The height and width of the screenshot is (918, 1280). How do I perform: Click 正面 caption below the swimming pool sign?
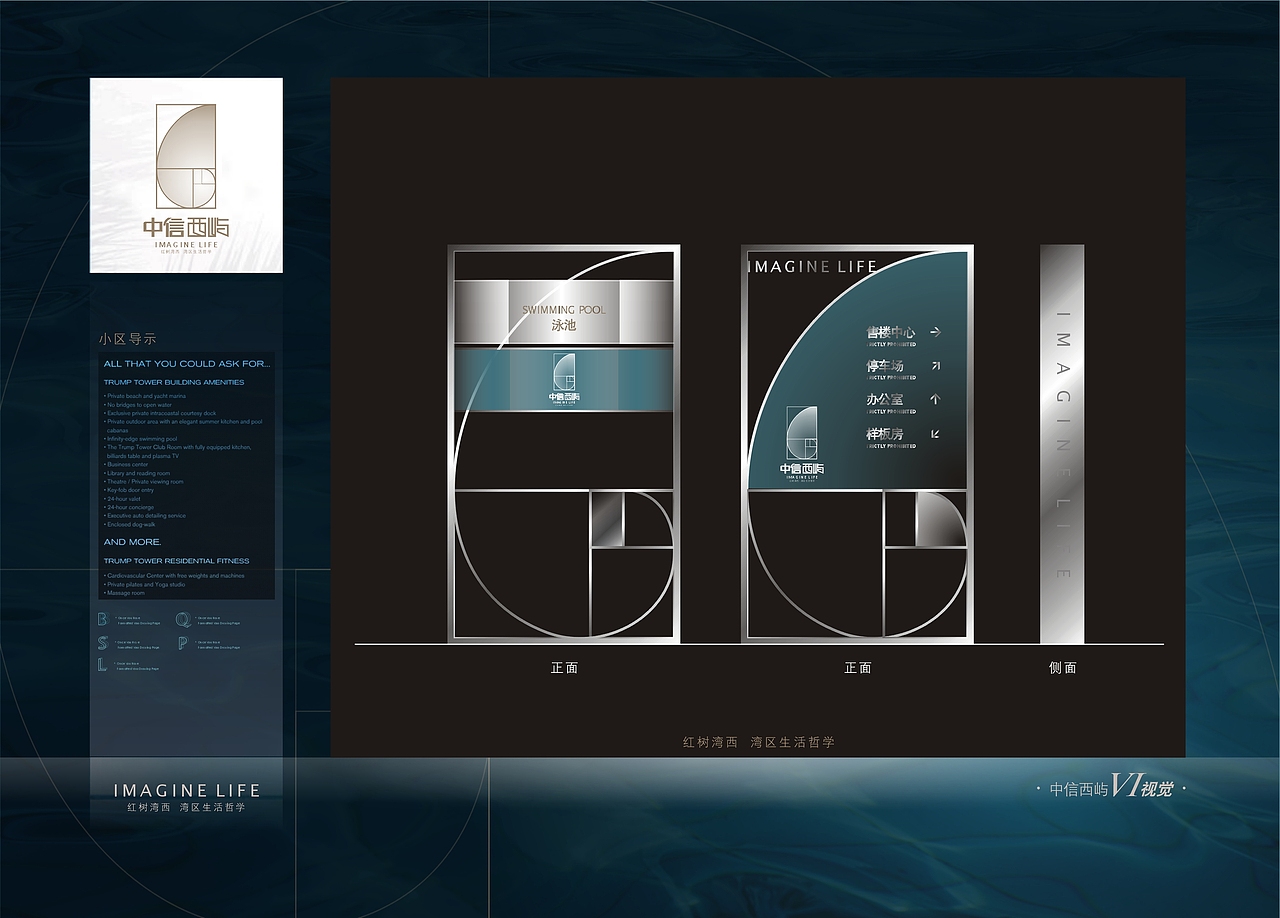(564, 668)
